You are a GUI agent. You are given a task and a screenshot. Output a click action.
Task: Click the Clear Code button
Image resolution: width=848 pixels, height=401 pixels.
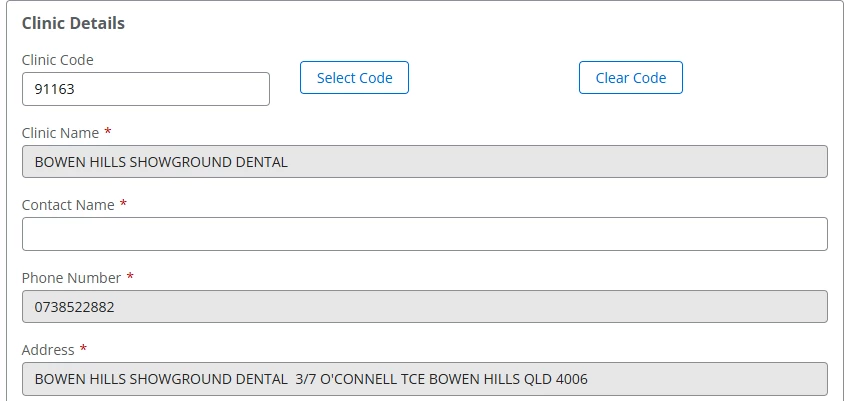tap(631, 77)
